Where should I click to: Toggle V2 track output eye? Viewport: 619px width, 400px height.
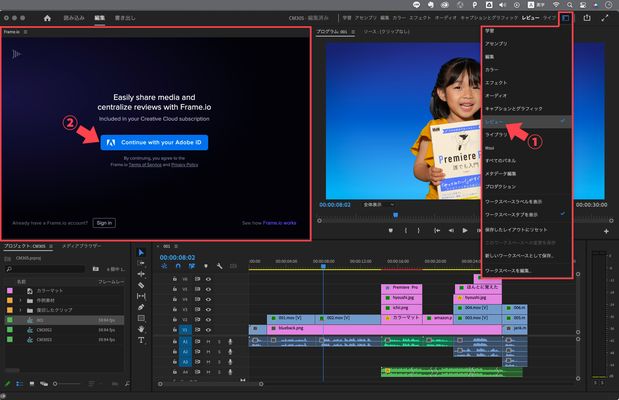208,319
